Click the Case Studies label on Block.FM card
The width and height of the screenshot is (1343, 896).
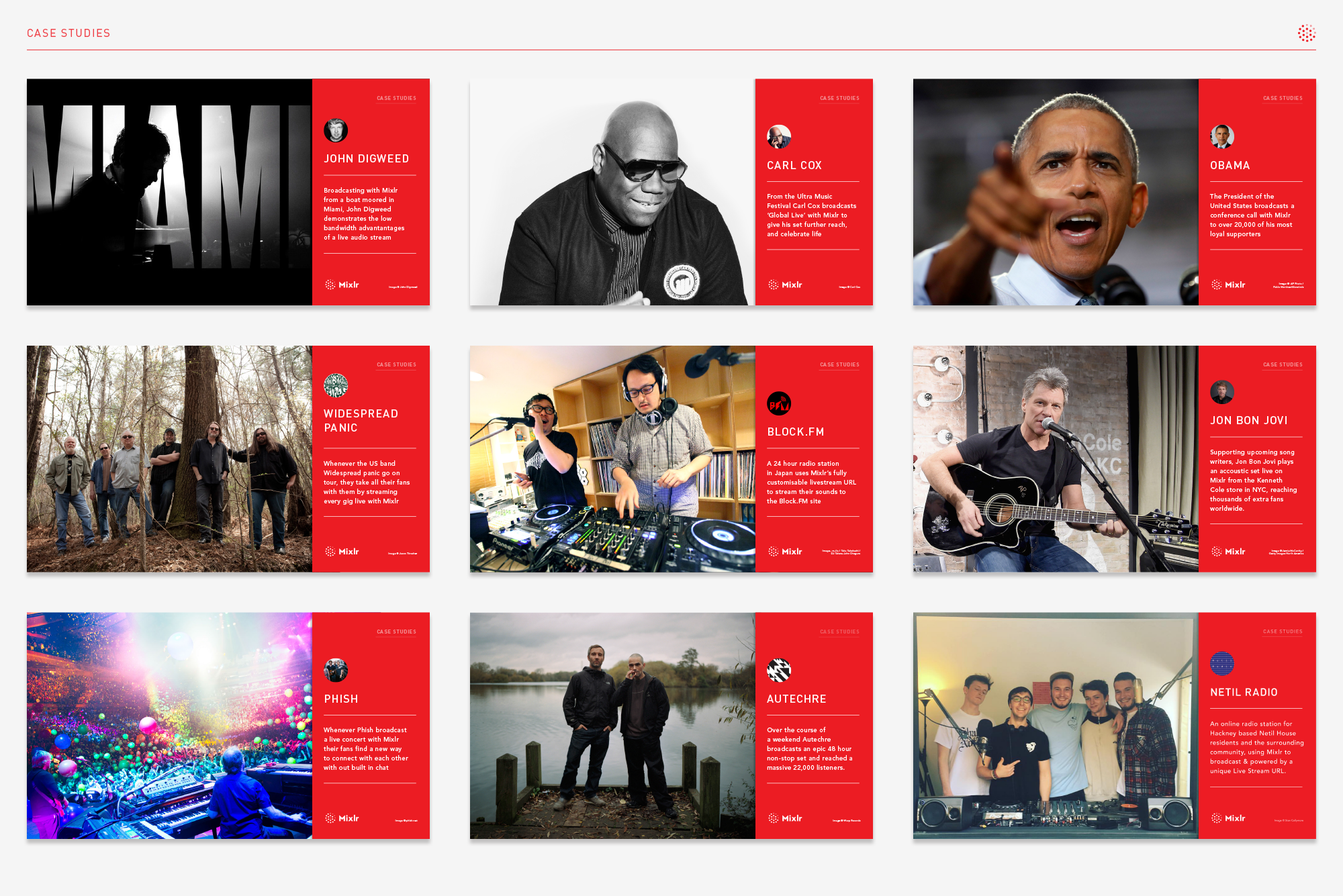coord(839,364)
